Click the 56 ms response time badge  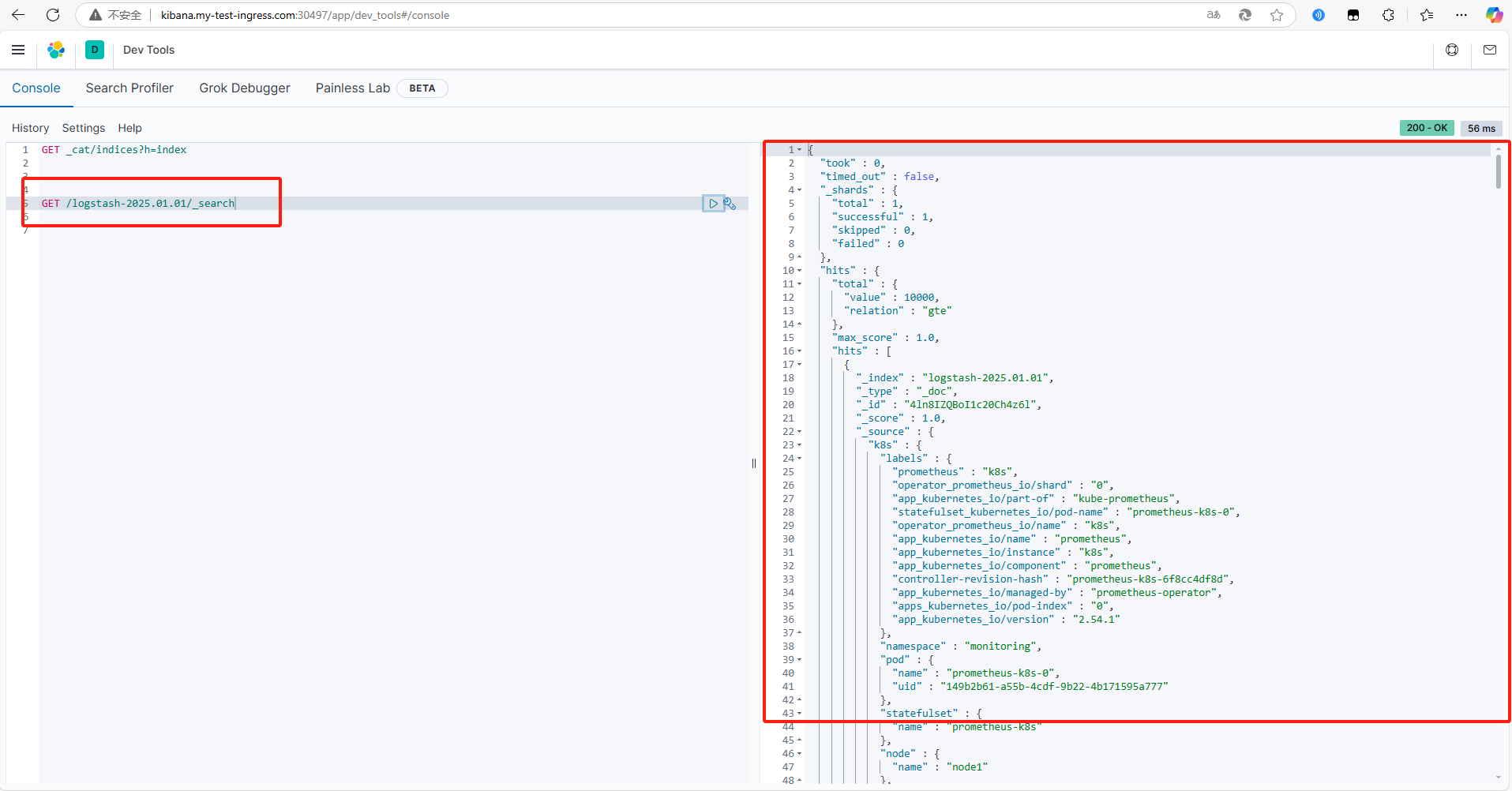[x=1481, y=128]
